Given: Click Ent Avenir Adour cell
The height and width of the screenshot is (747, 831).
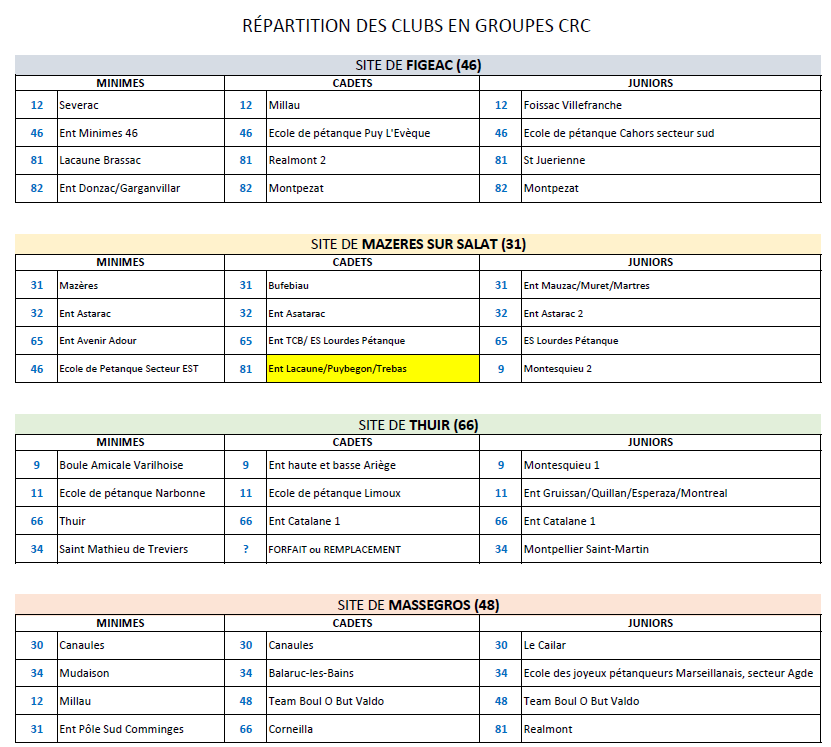Looking at the screenshot, I should click(x=140, y=341).
